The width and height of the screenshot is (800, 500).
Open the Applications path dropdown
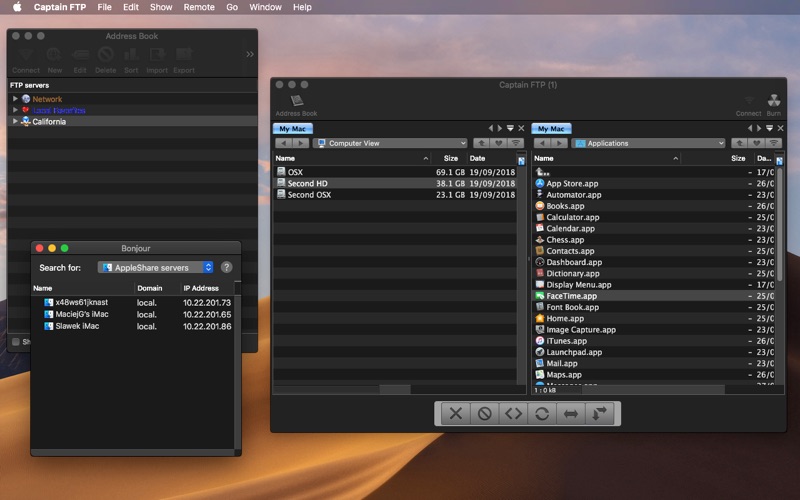coord(648,143)
